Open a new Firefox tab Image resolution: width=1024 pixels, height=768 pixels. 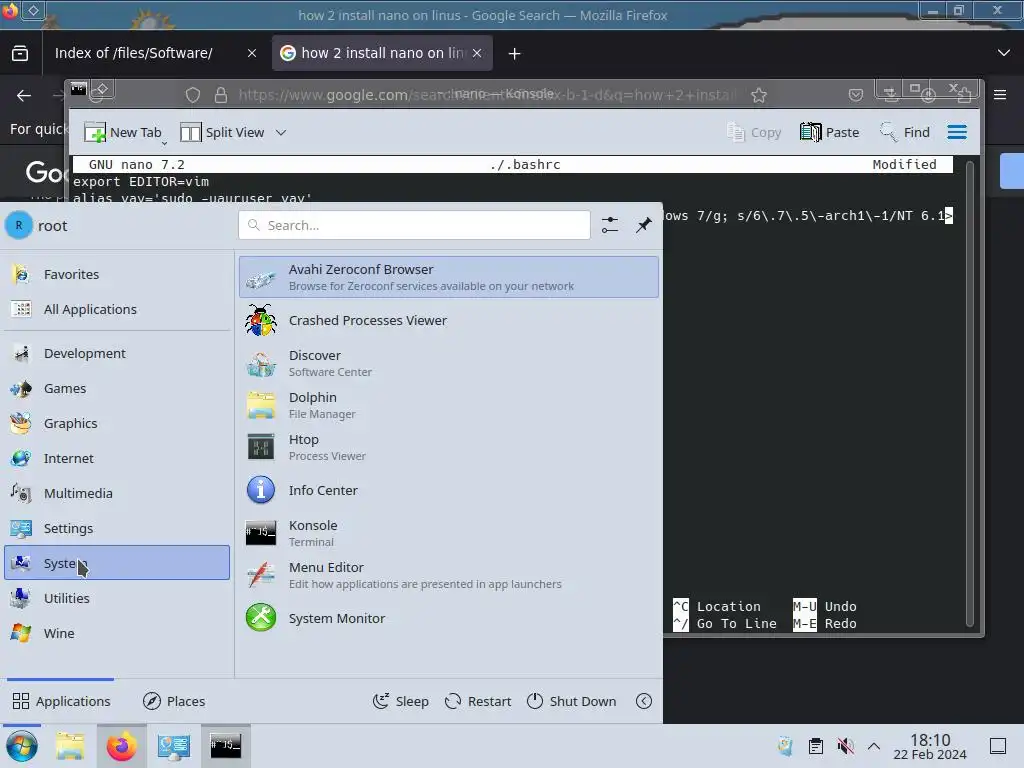click(515, 54)
